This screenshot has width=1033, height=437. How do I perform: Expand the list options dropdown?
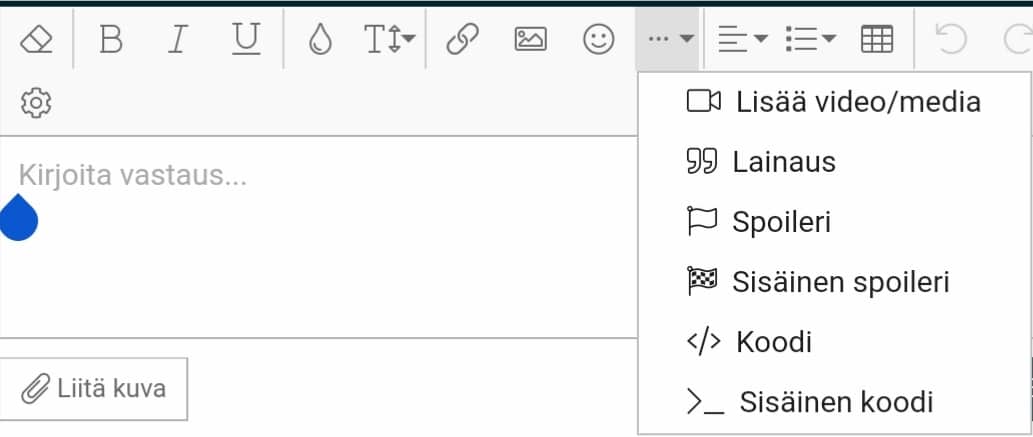point(811,40)
